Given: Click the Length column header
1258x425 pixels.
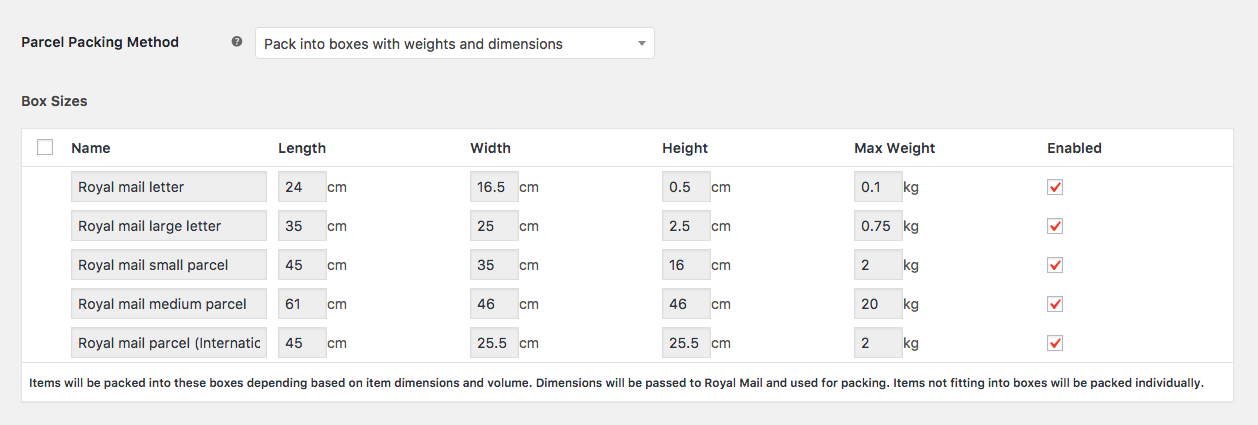Looking at the screenshot, I should pos(302,148).
